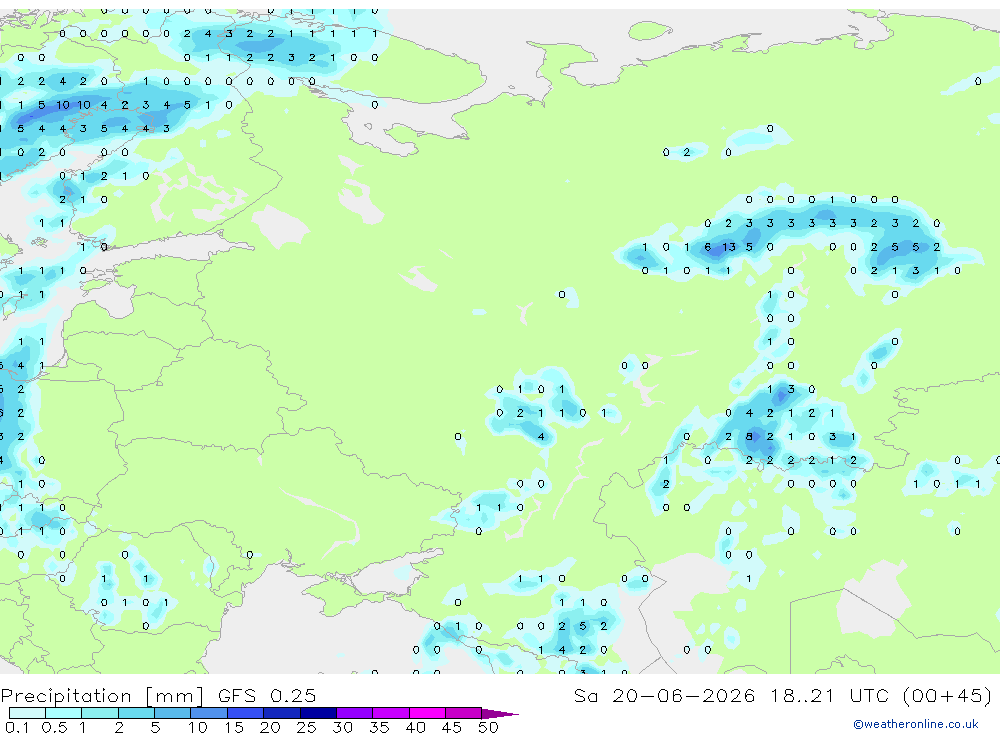Screen dimensions: 1000x733
Task: Click the '45' legend scale label
Action: pos(452,727)
